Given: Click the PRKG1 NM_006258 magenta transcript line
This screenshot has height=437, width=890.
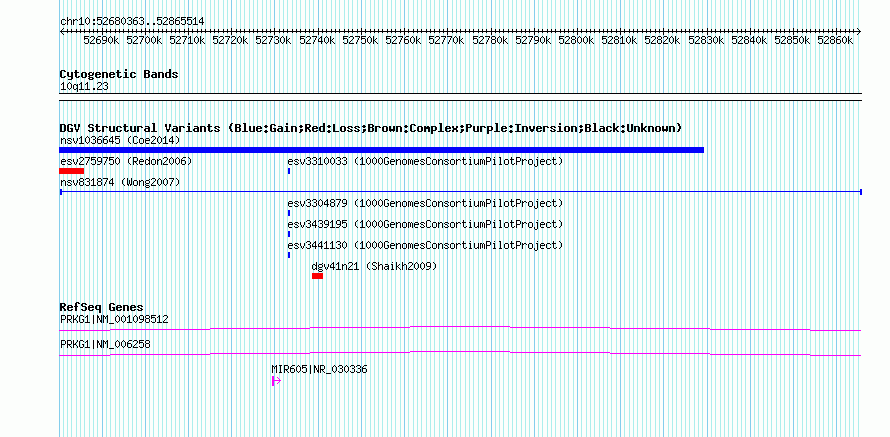Looking at the screenshot, I should (x=460, y=354).
